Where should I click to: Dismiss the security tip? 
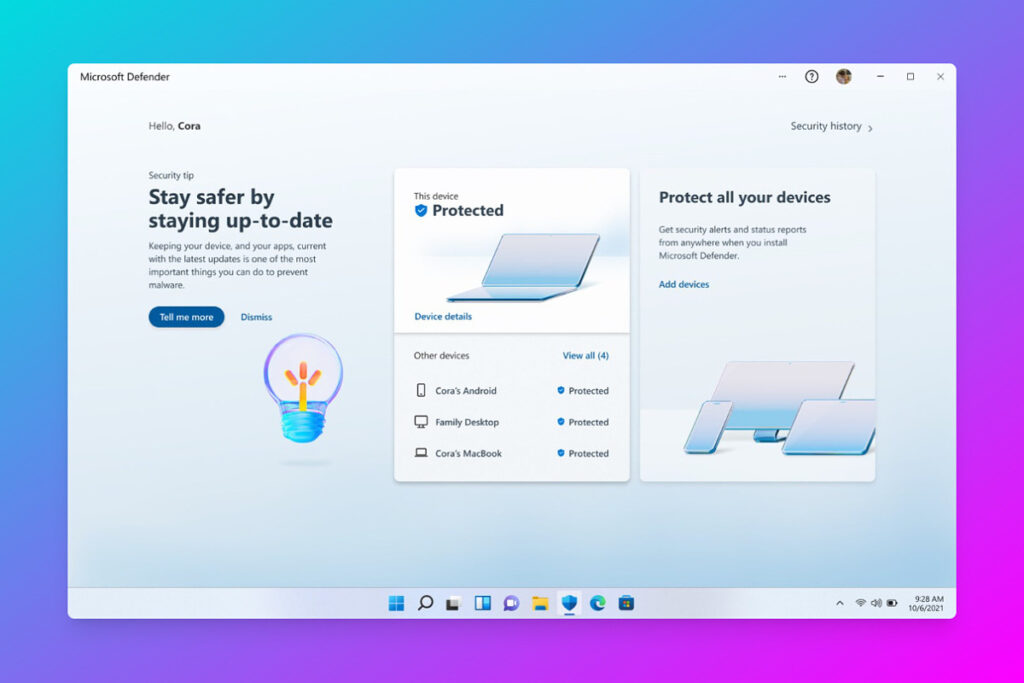256,317
